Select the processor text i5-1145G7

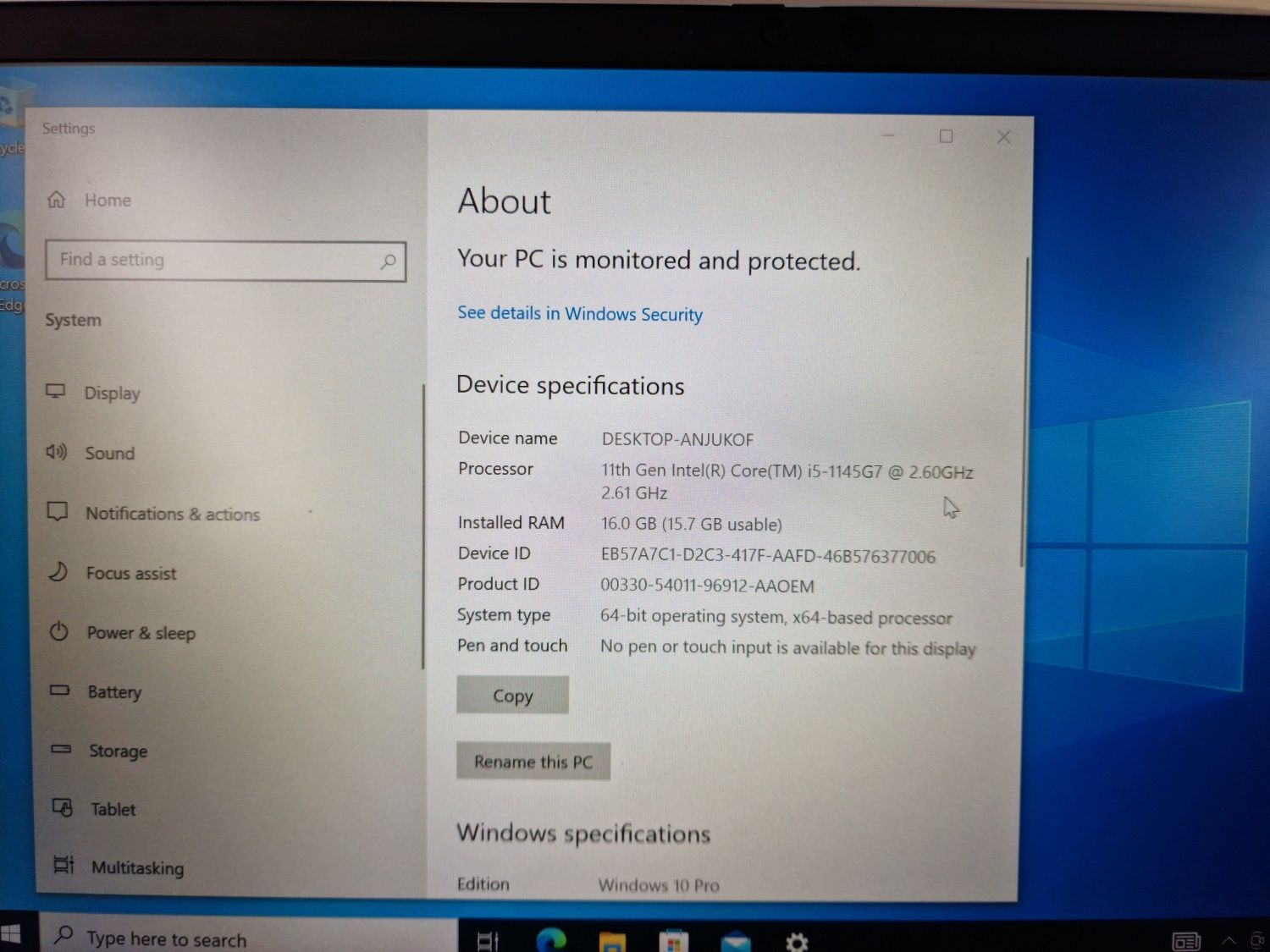pyautogui.click(x=845, y=471)
